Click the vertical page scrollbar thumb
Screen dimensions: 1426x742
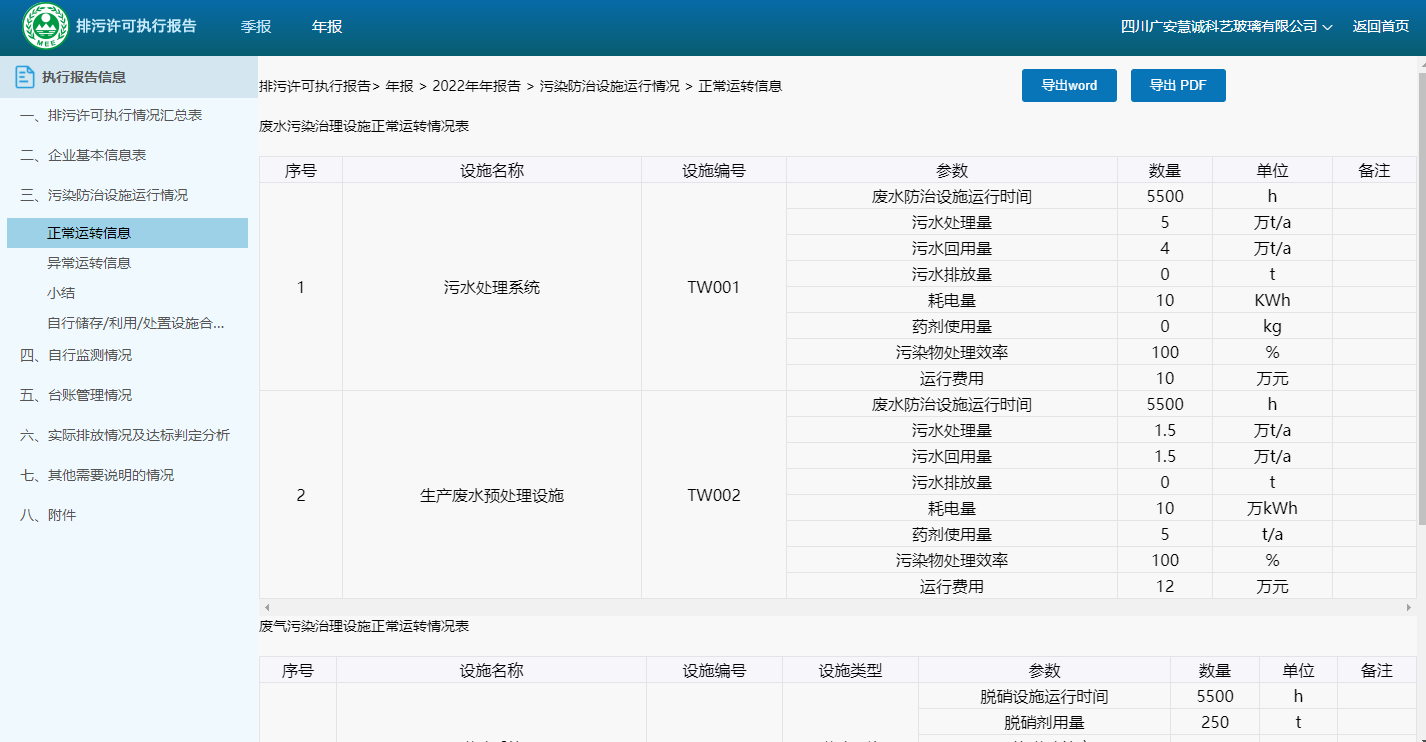(x=1421, y=300)
